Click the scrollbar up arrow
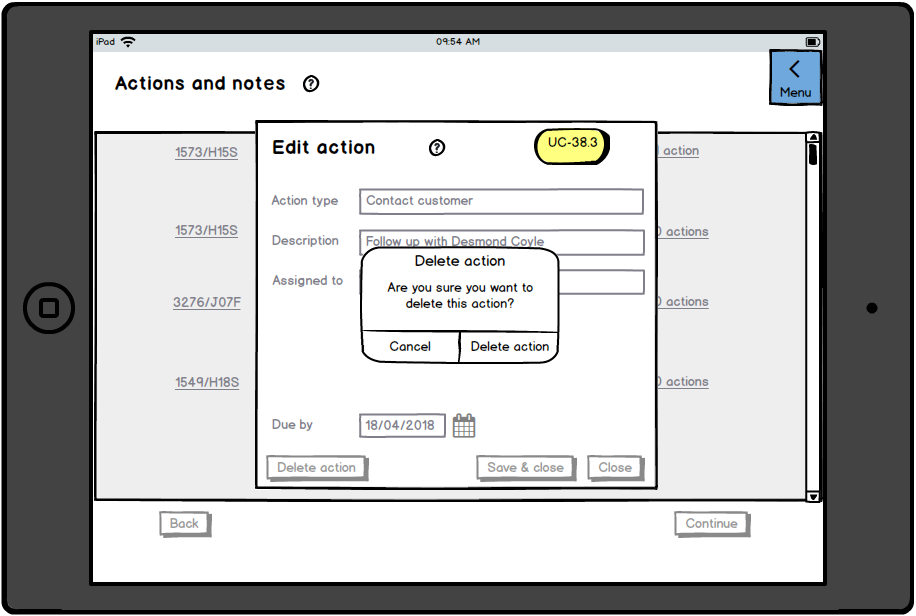 [813, 137]
